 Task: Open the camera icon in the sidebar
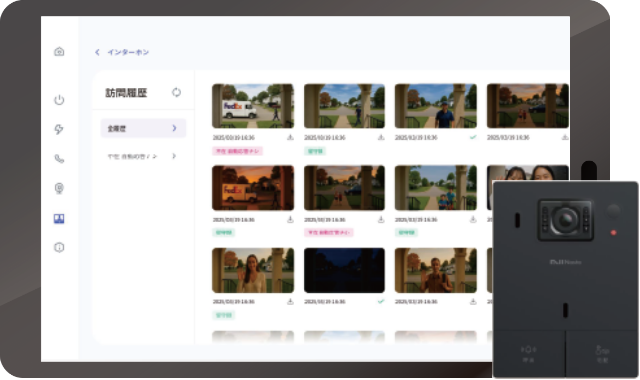click(x=59, y=188)
